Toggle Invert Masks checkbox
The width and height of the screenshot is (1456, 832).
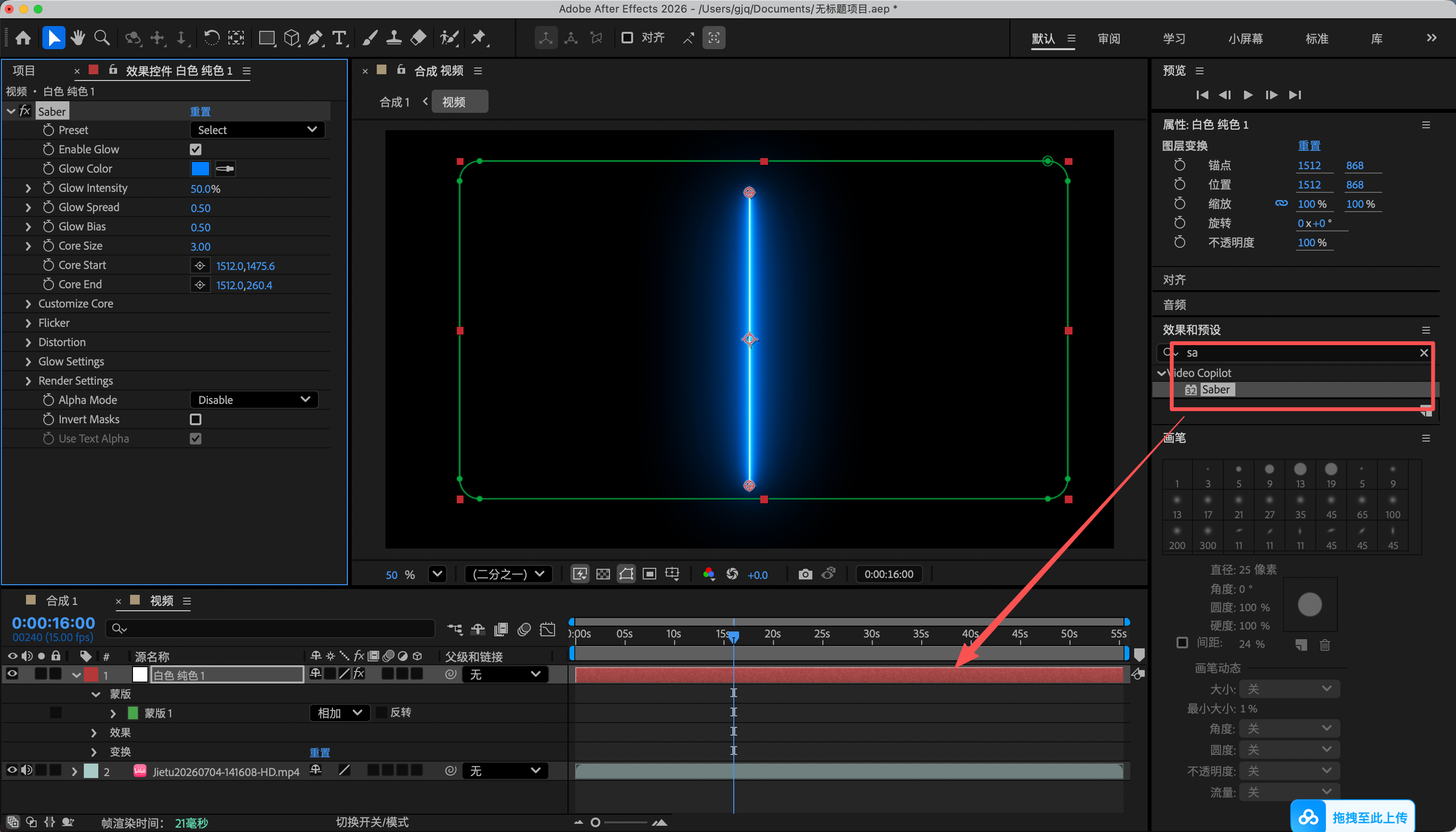pos(196,420)
